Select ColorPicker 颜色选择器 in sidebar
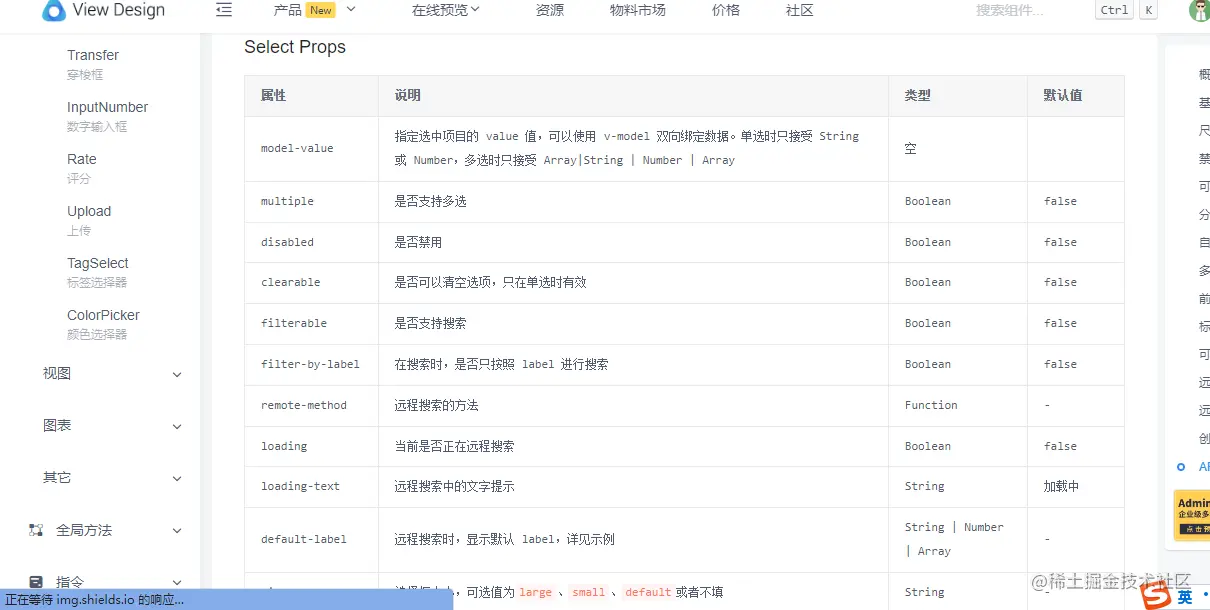The height and width of the screenshot is (610, 1210). pos(103,324)
